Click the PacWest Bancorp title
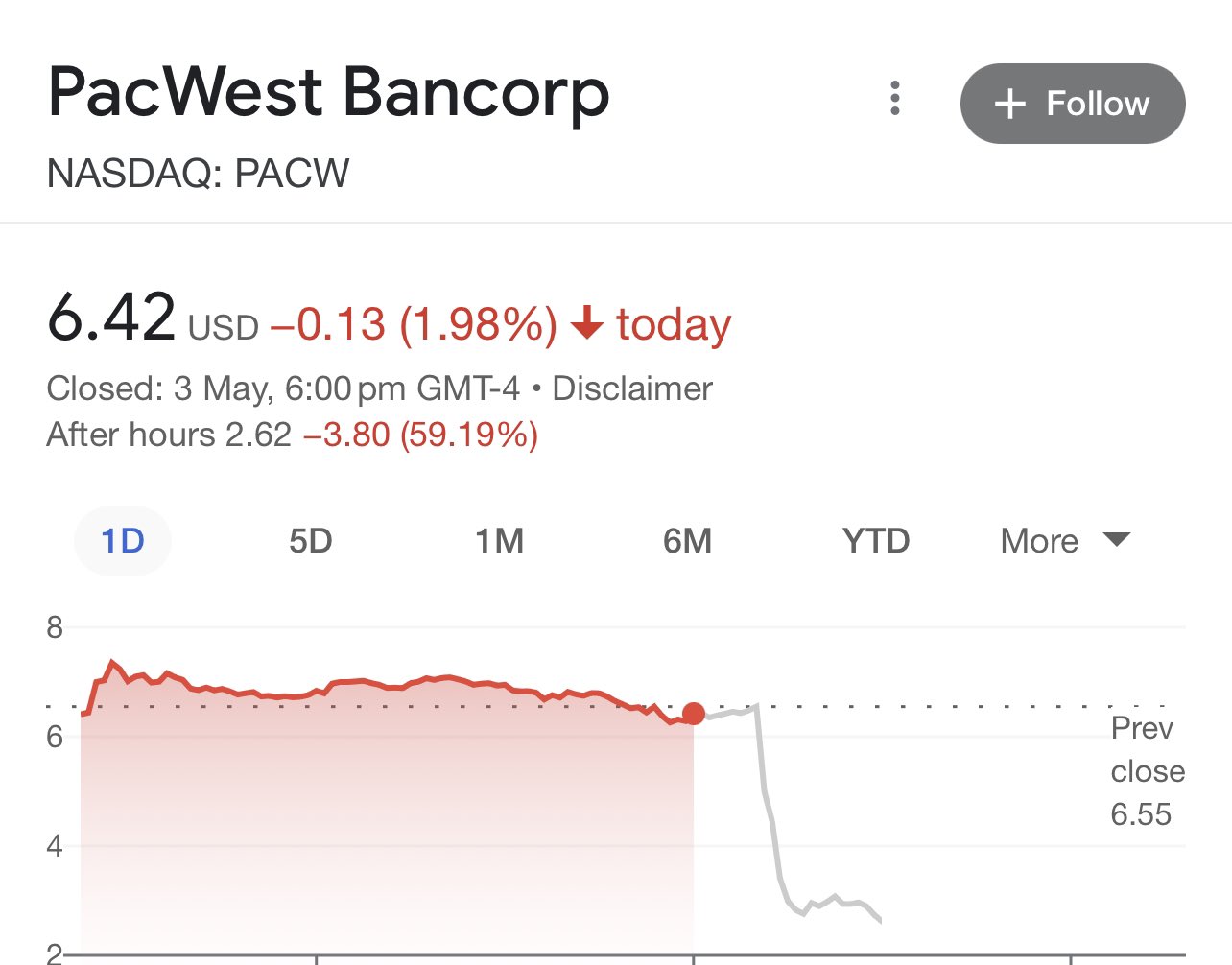 pos(329,93)
